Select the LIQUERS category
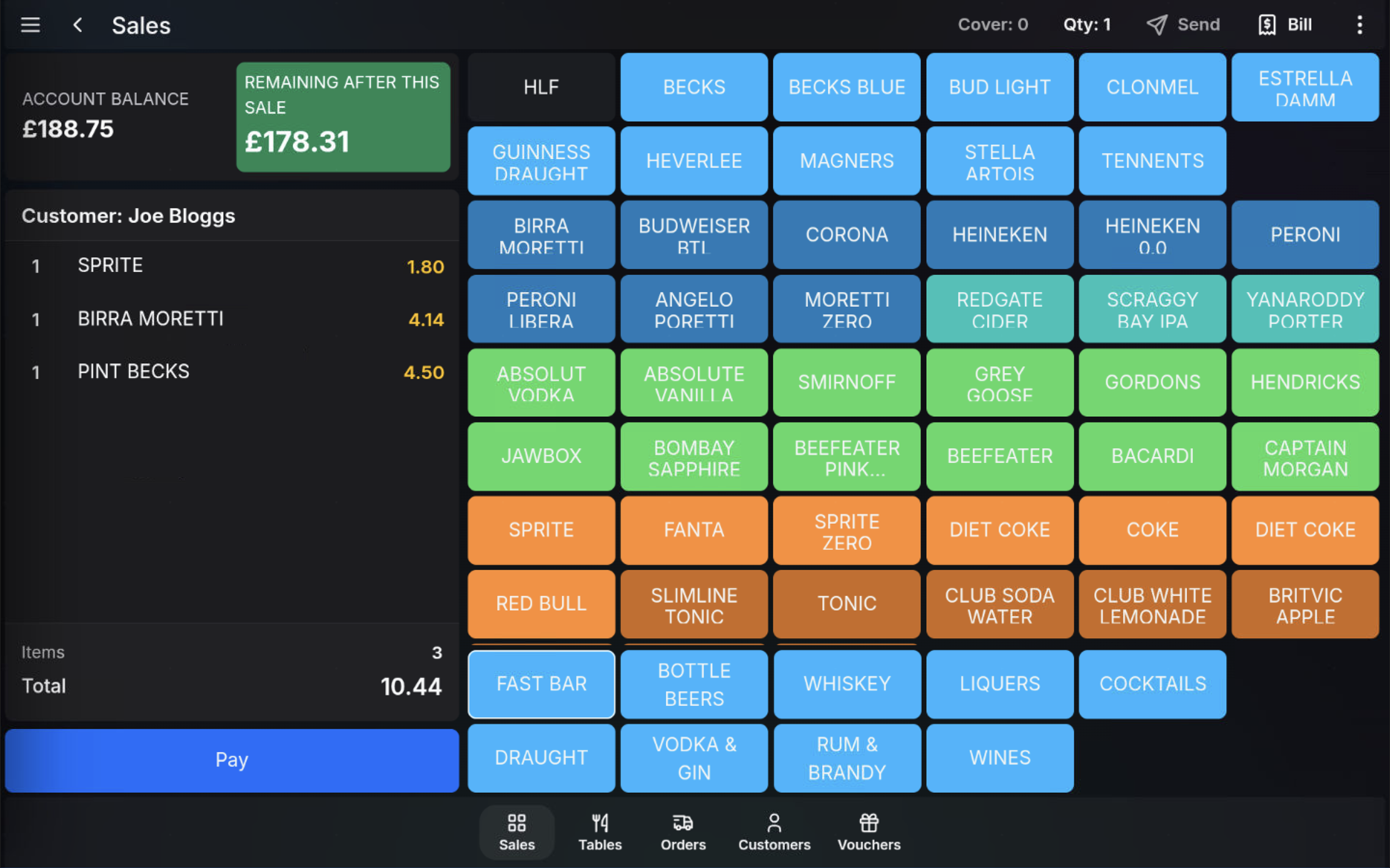The height and width of the screenshot is (868, 1390). (x=1000, y=684)
